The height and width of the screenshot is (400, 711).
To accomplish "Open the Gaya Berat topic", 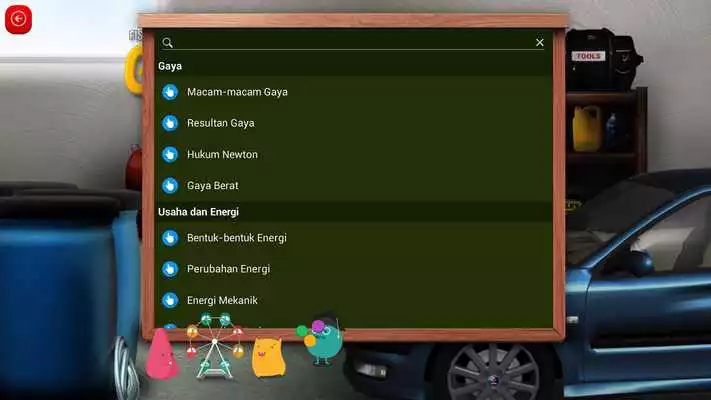I will tap(213, 185).
